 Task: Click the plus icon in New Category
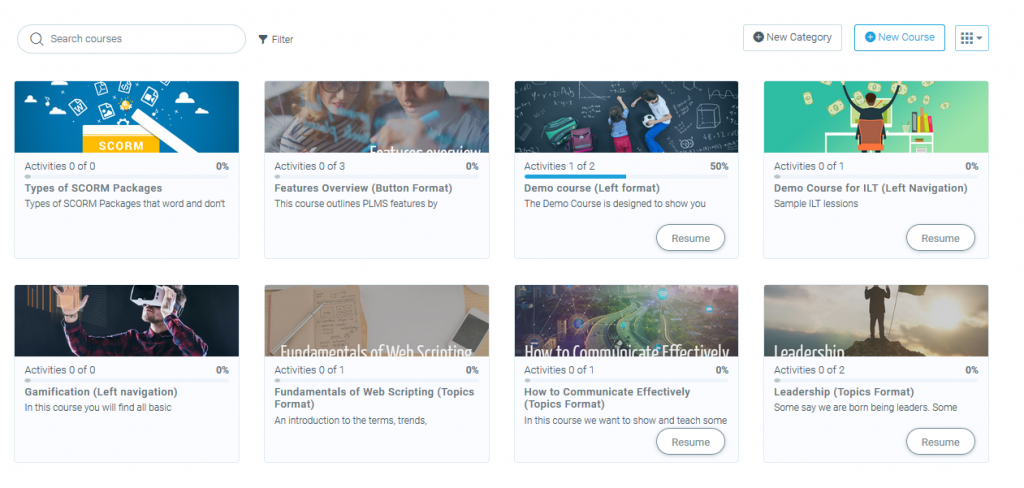758,38
